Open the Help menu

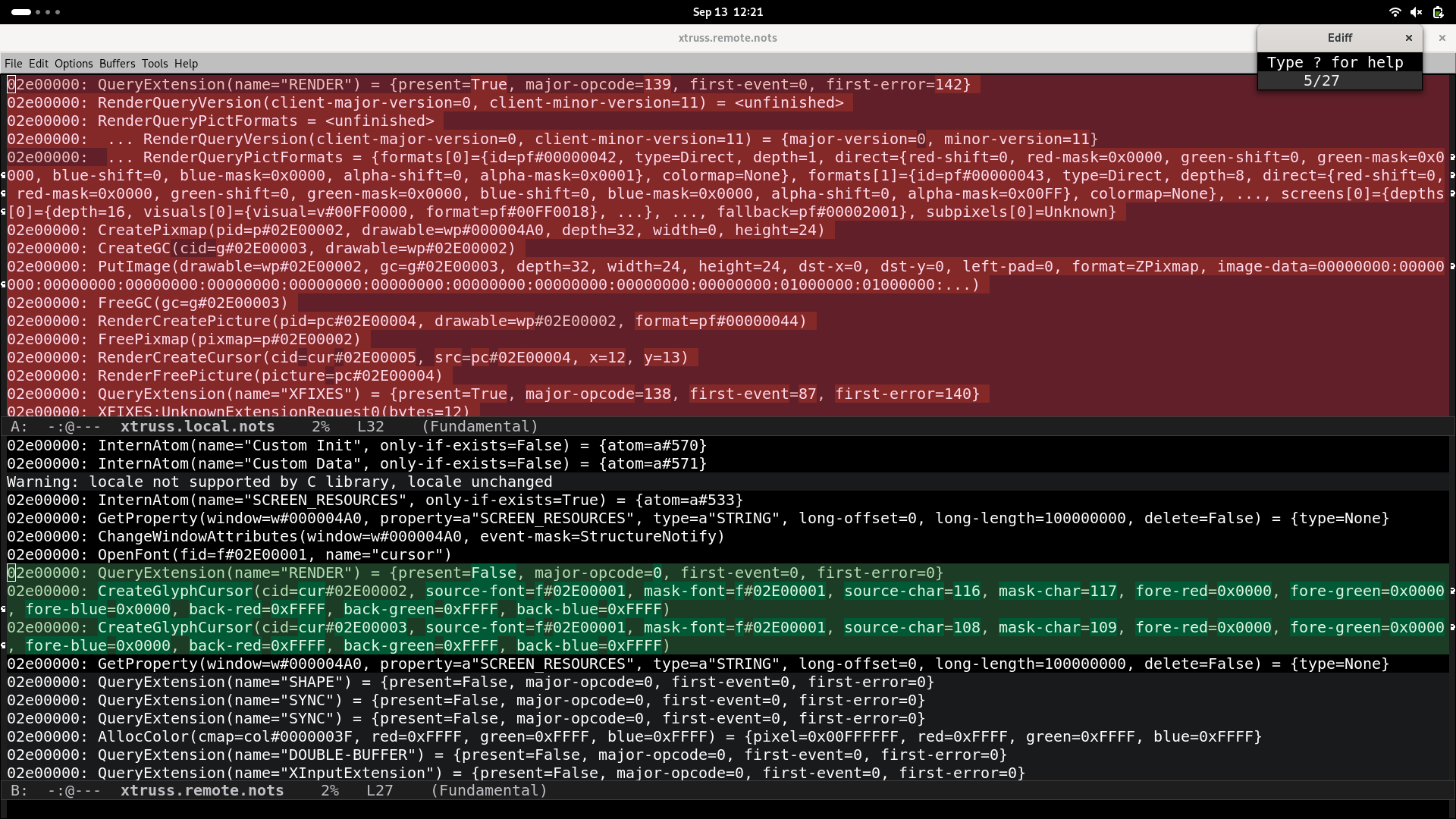(x=185, y=63)
